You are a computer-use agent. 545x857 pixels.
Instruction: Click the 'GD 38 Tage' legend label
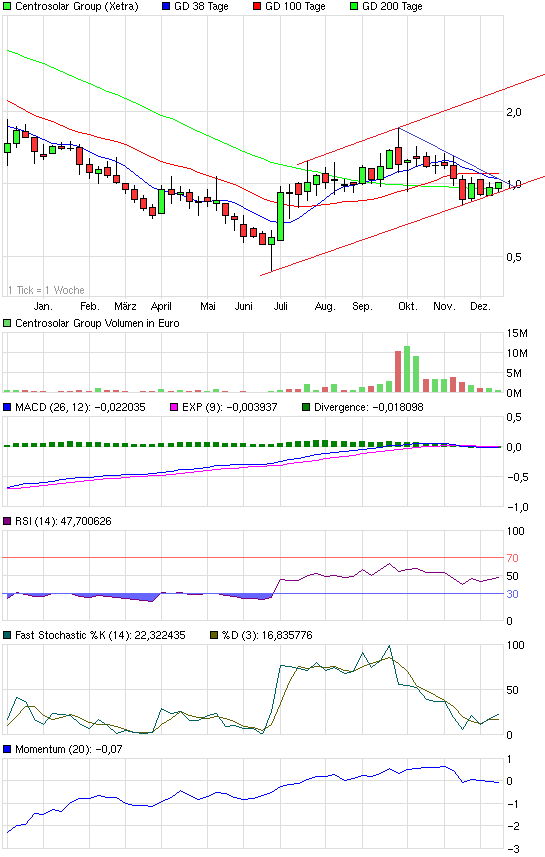pos(201,7)
